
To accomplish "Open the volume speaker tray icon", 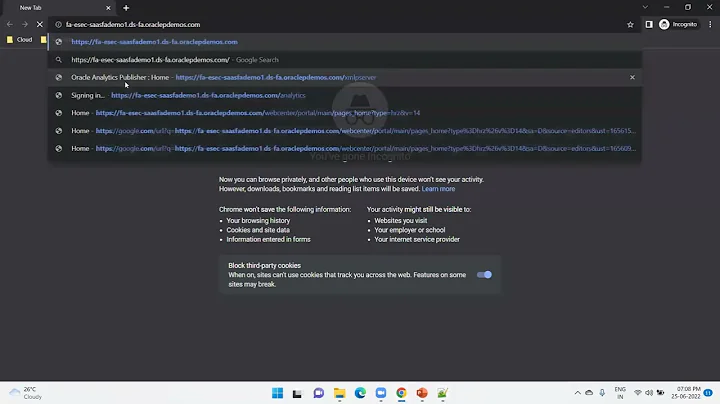I will 649,393.
